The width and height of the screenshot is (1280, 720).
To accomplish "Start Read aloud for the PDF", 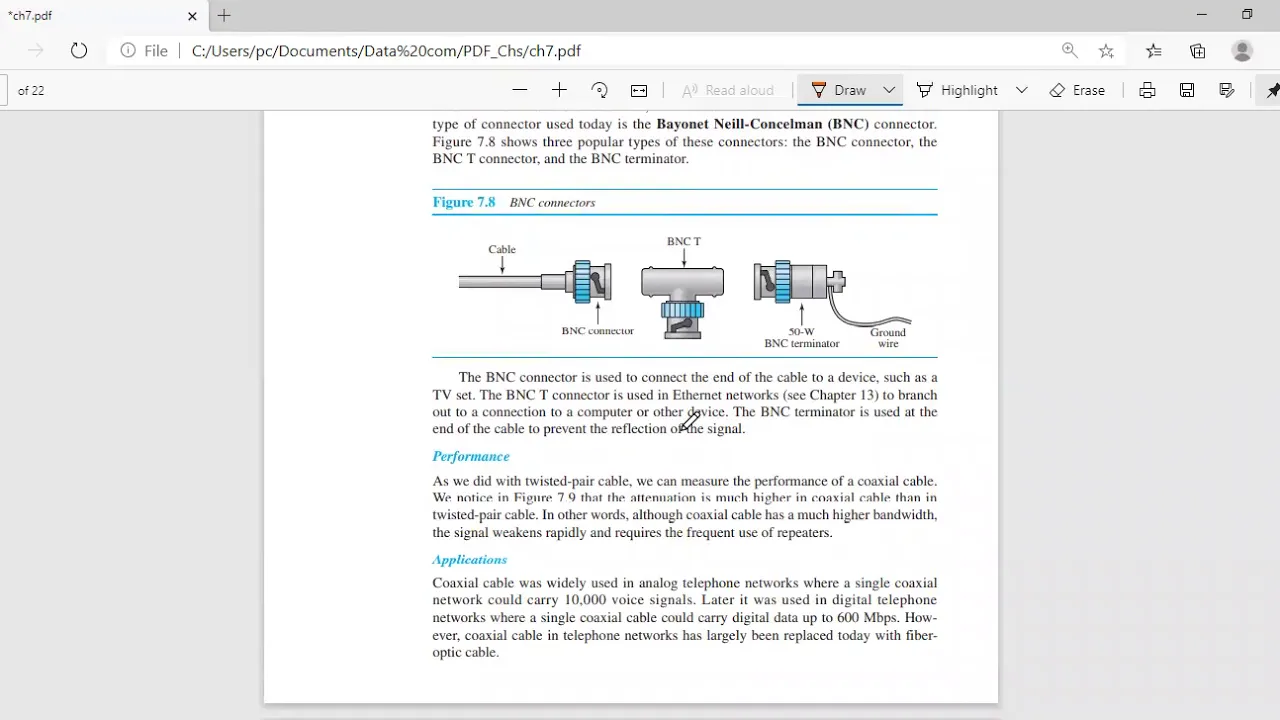I will [728, 90].
